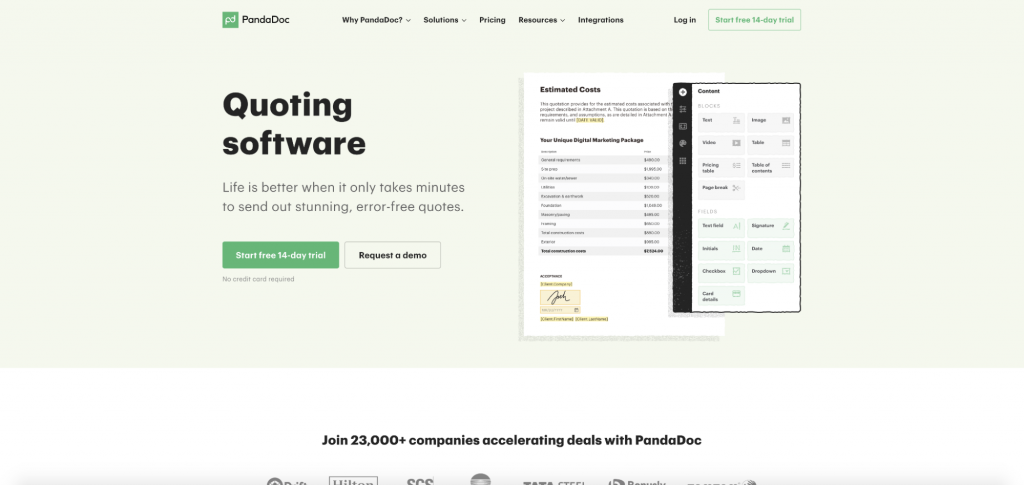Expand the Why PandaDoc? menu
Screen dimensions: 1024x485
[x=376, y=20]
